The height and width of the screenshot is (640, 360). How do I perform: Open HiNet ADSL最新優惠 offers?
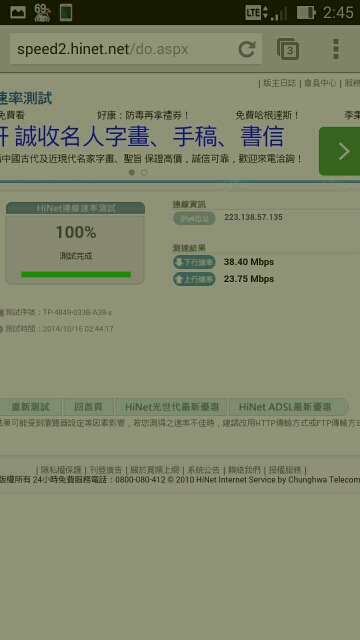289,407
